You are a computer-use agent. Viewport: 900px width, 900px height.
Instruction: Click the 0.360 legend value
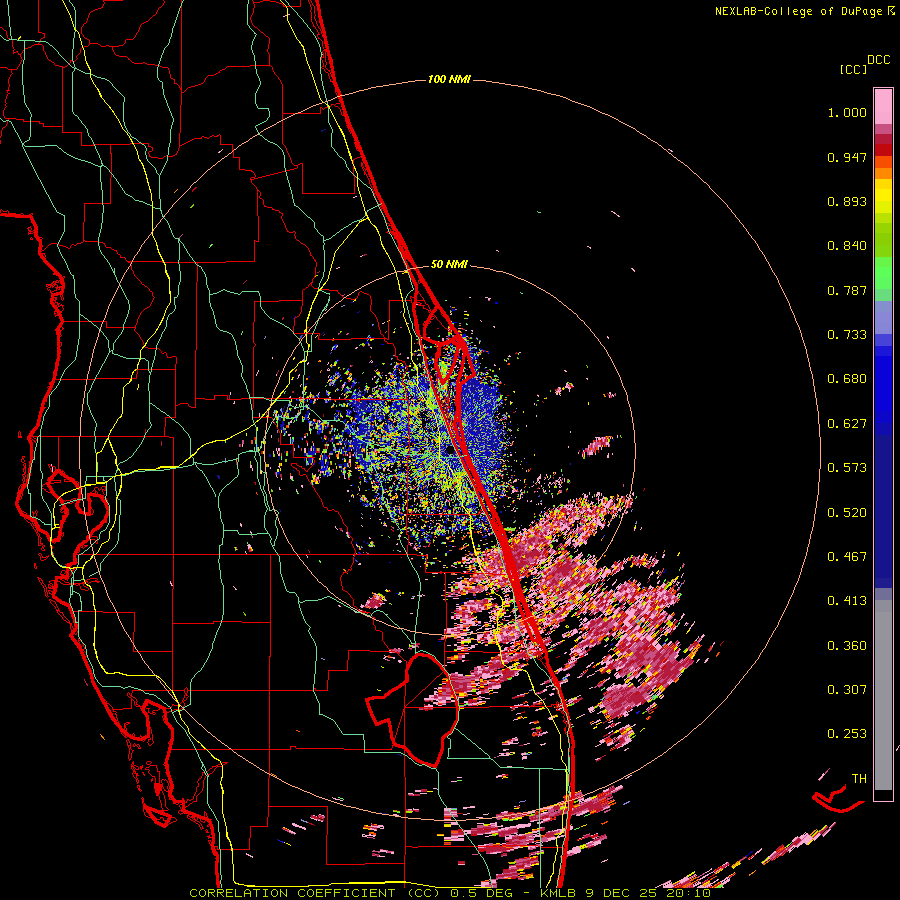pos(847,646)
